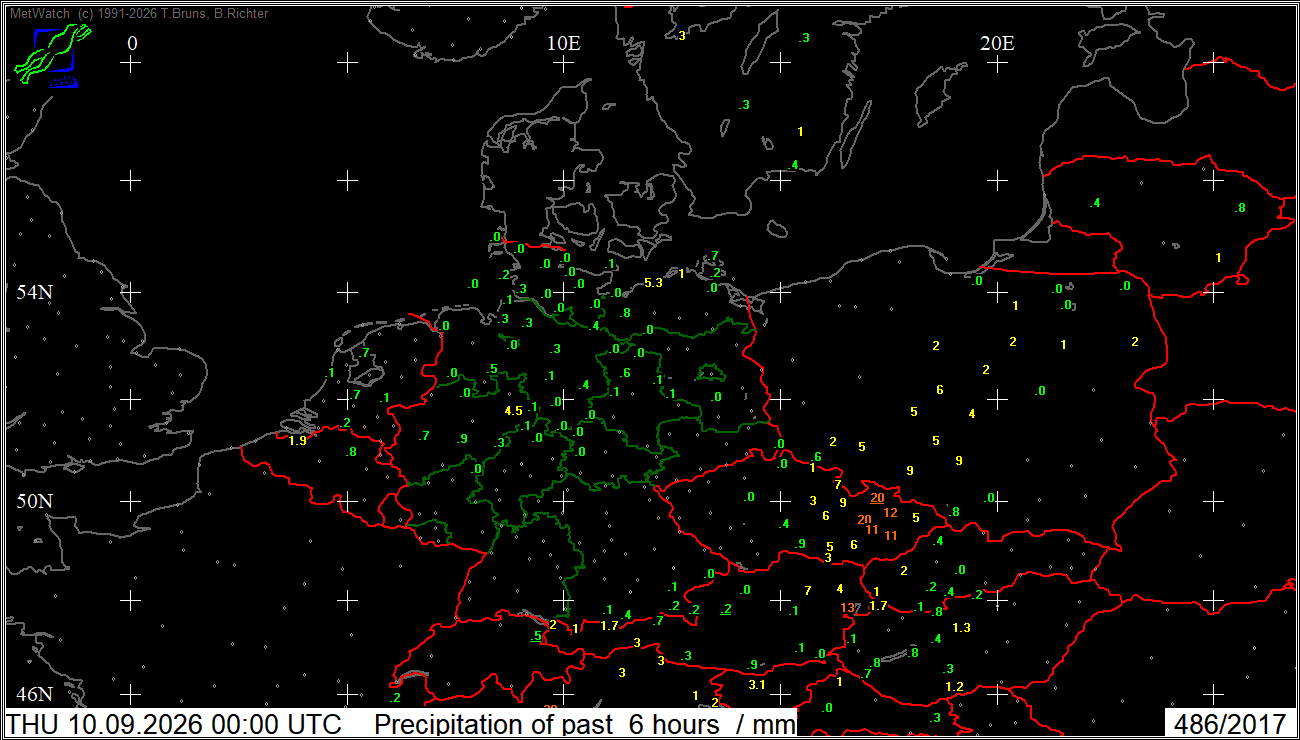Screen dimensions: 1300x740
Task: Select the 20E longitude label
Action: point(996,43)
